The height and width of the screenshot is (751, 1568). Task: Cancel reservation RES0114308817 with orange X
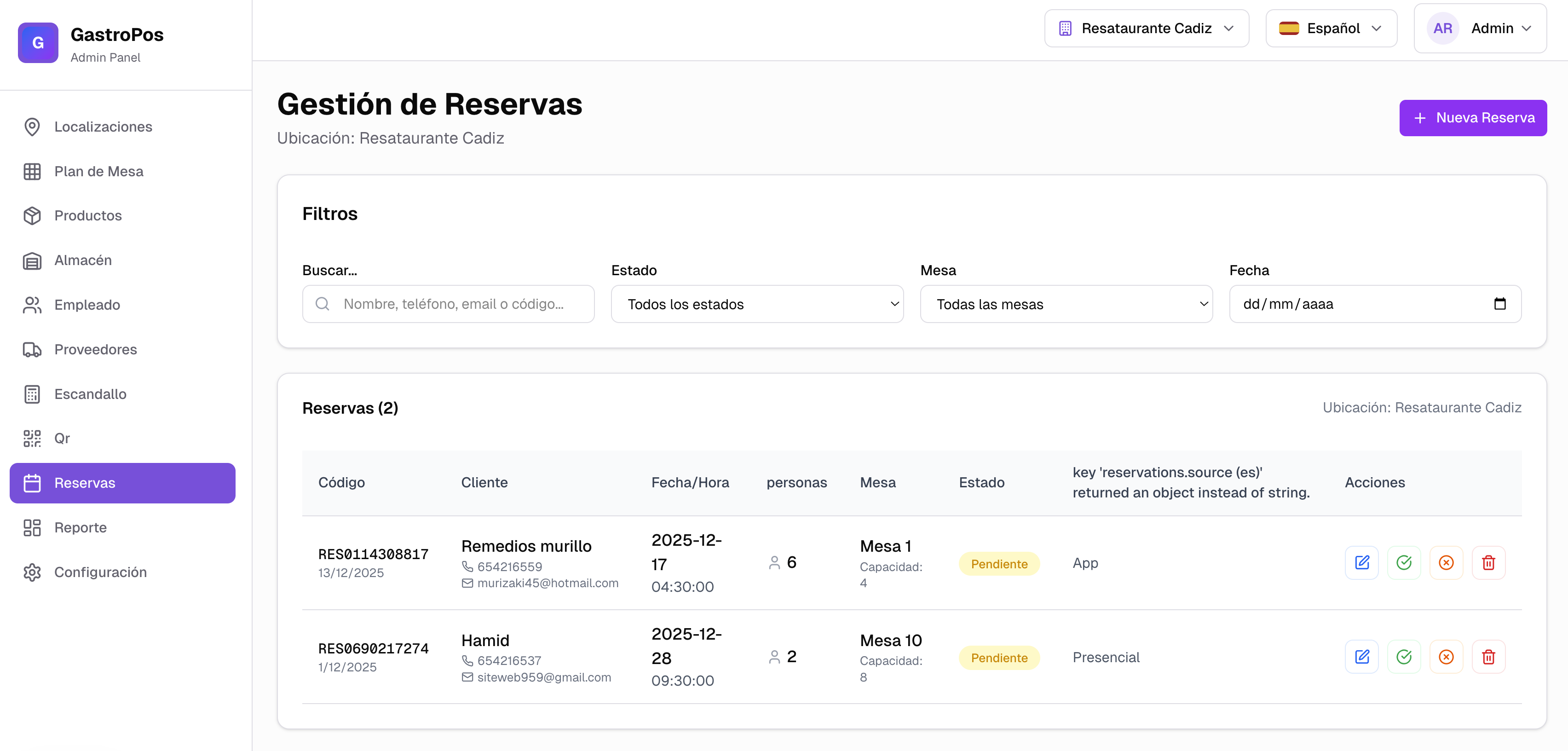pos(1446,562)
